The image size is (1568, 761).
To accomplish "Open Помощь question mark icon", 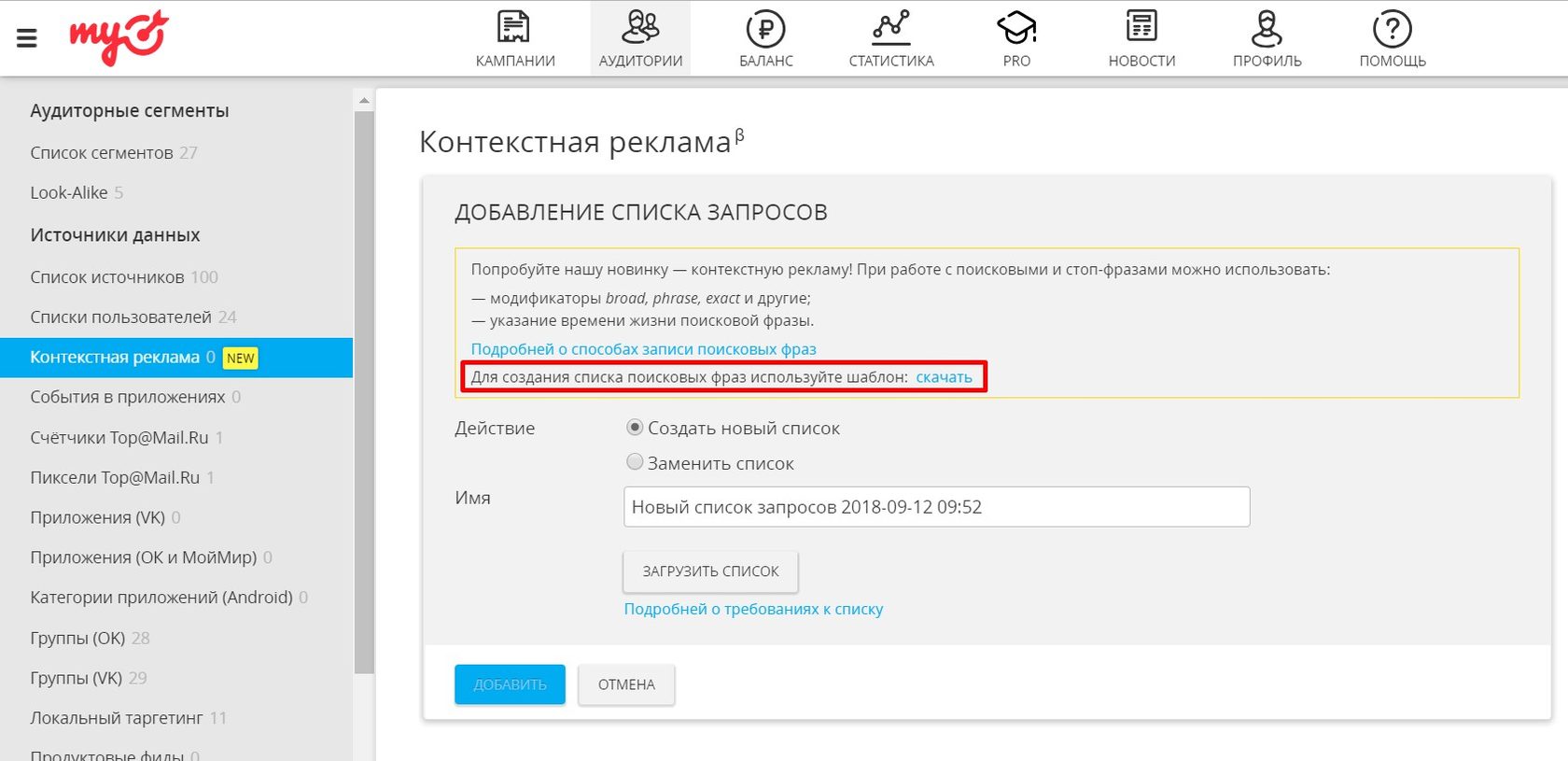I will coord(1392,29).
